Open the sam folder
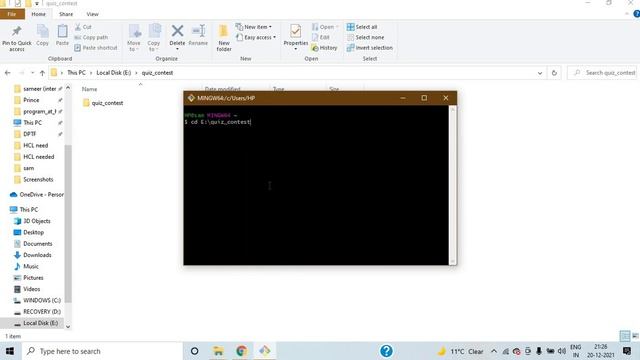Image resolution: width=640 pixels, height=360 pixels. pyautogui.click(x=29, y=168)
